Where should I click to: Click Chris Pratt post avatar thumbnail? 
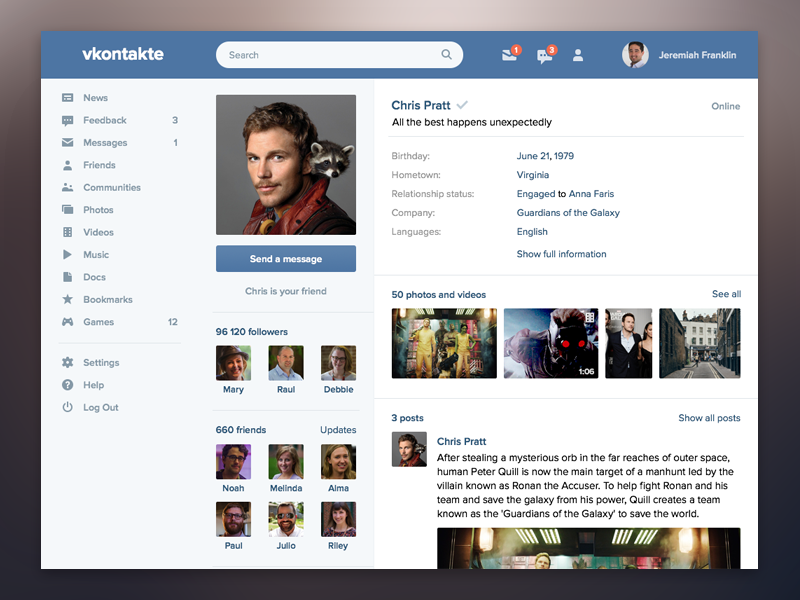coord(409,449)
